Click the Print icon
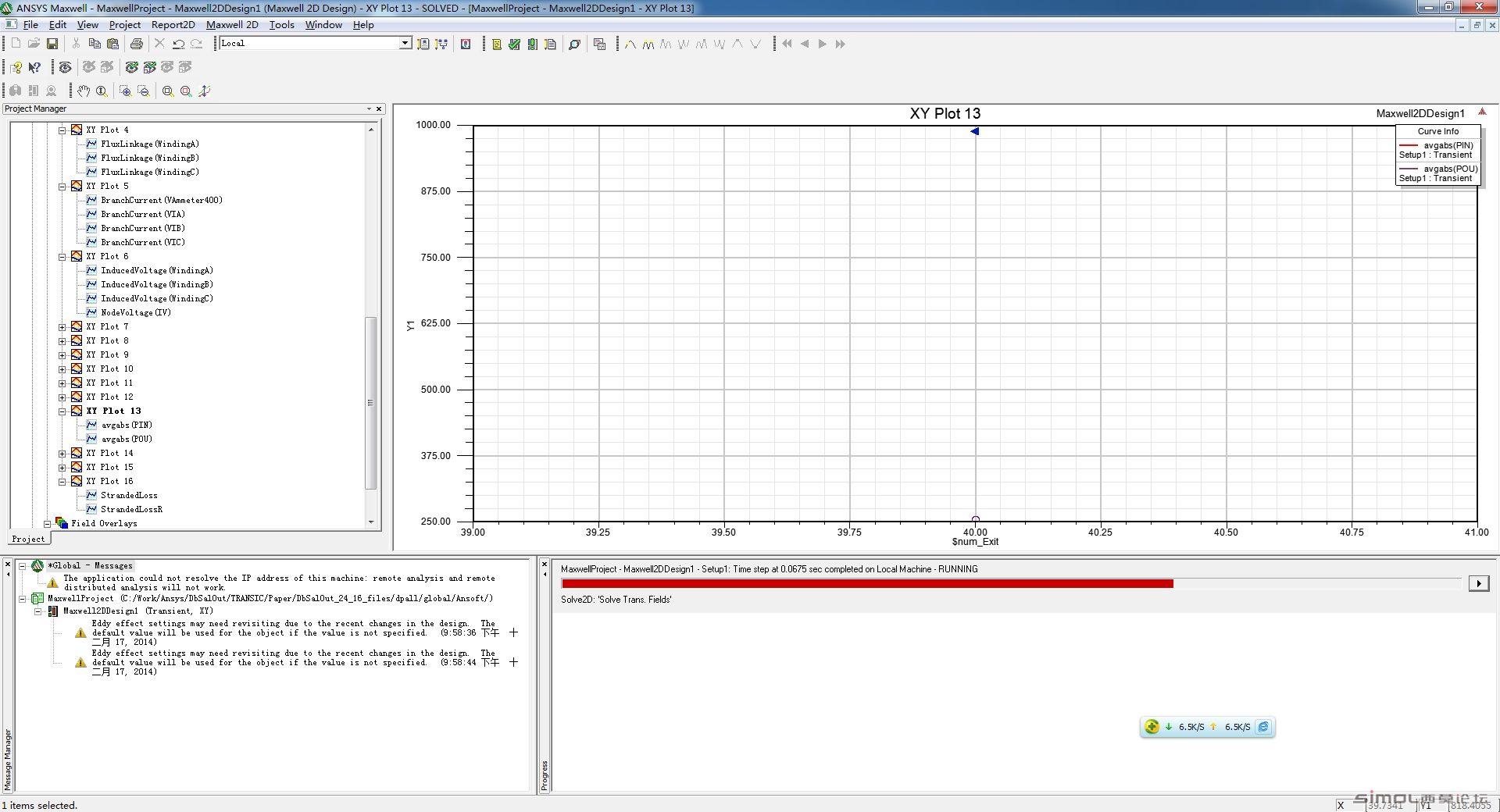This screenshot has width=1500, height=812. pyautogui.click(x=137, y=44)
